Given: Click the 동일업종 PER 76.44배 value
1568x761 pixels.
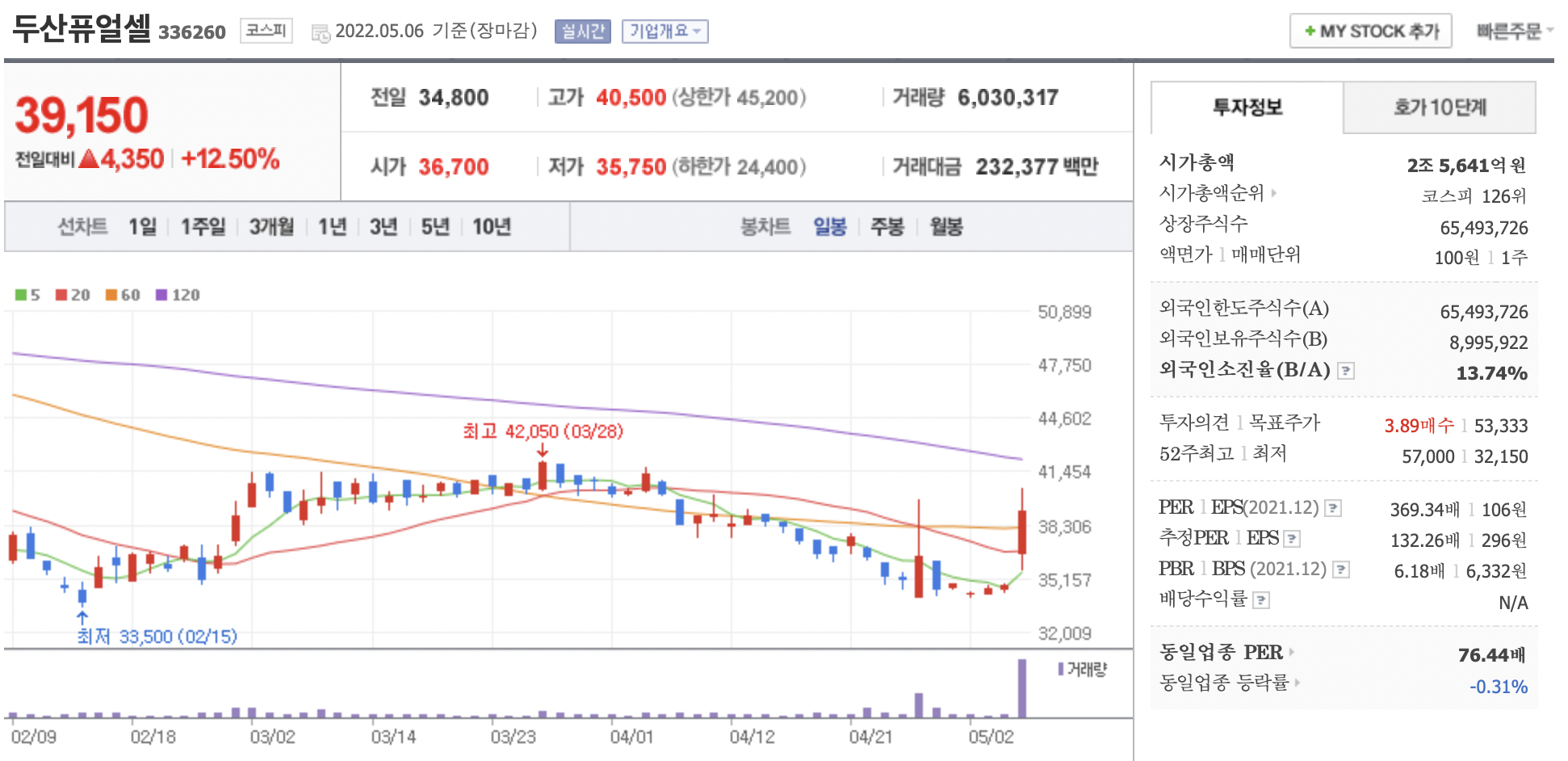Looking at the screenshot, I should 1492,655.
